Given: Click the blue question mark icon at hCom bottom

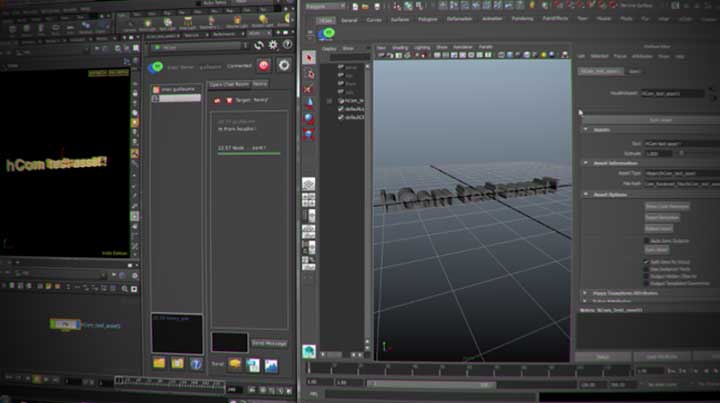Looking at the screenshot, I should point(196,364).
